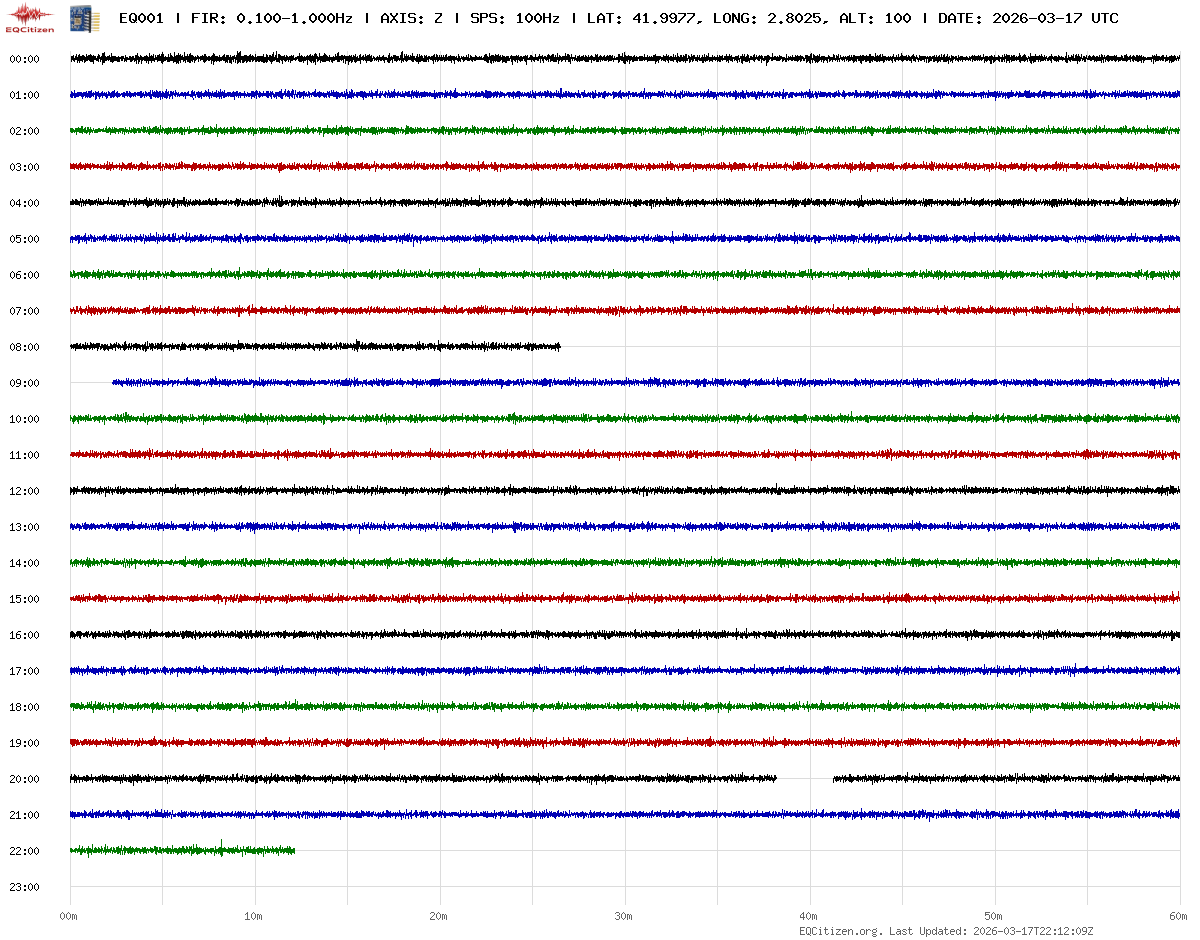Click the 10m mark on the minute axis
The width and height of the screenshot is (1200, 940).
coord(254,916)
